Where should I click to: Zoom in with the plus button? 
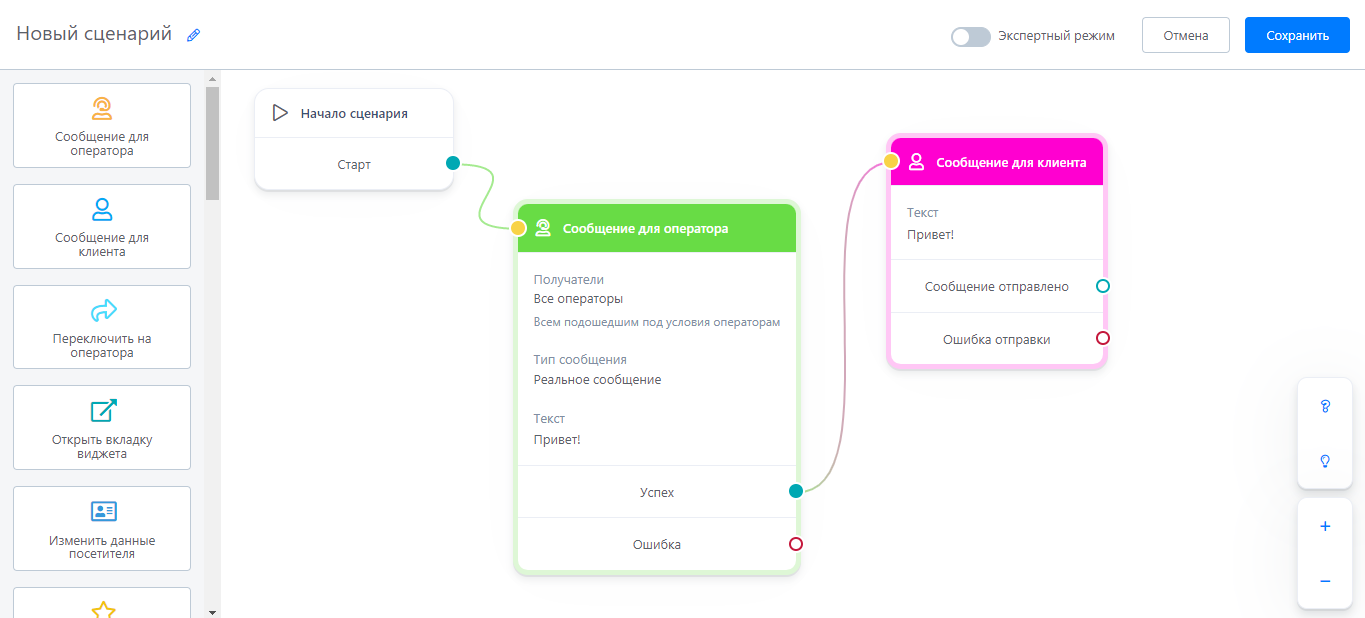click(x=1325, y=526)
